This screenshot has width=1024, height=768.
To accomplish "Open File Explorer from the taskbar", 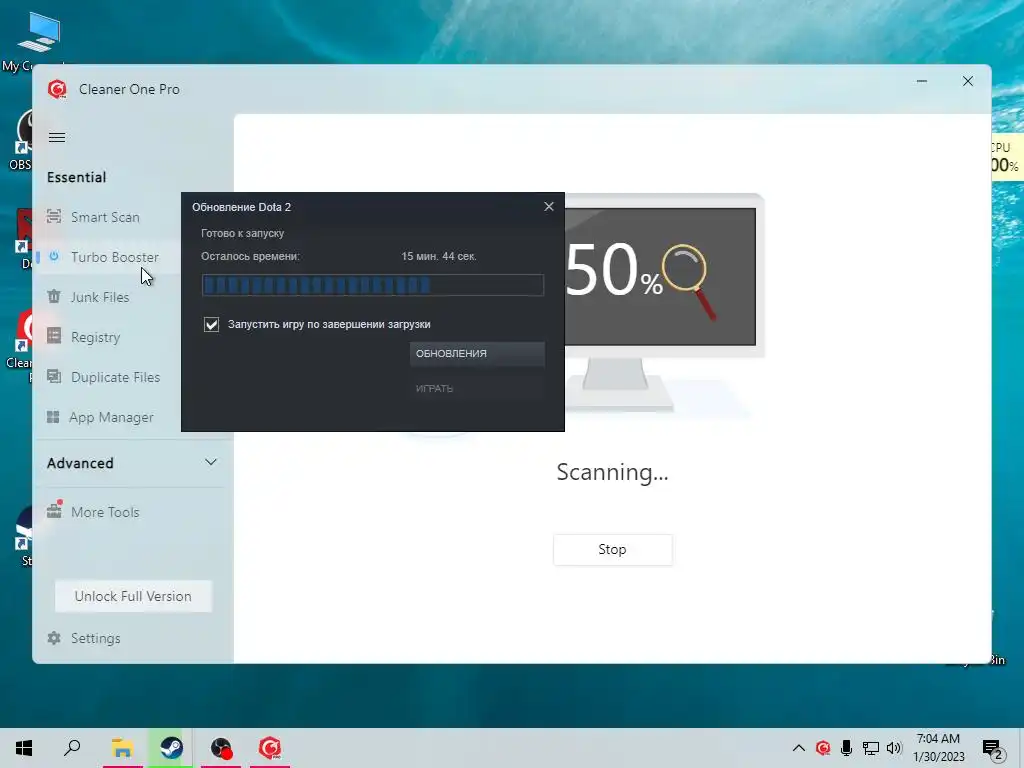I will pos(122,748).
